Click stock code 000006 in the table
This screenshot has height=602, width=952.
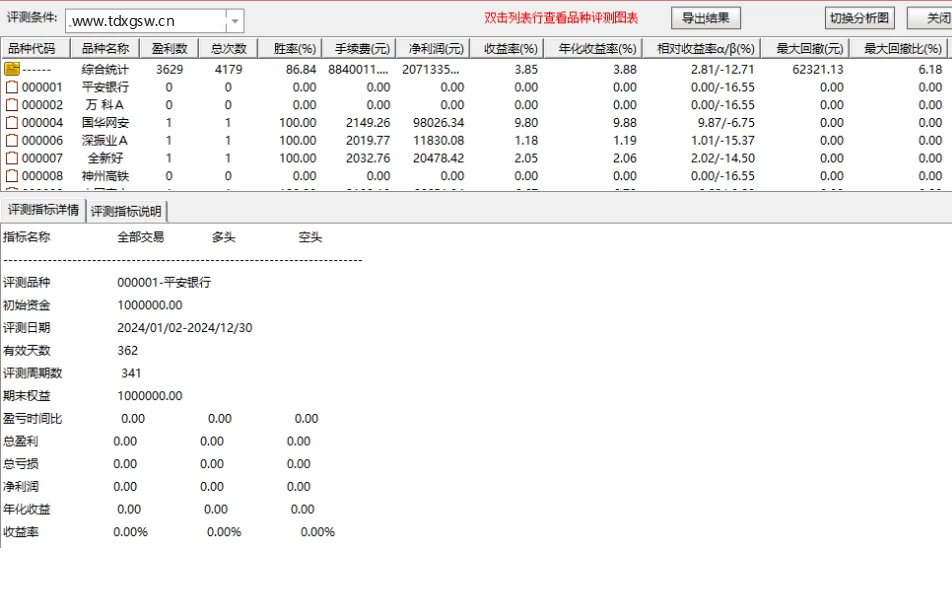[42, 141]
